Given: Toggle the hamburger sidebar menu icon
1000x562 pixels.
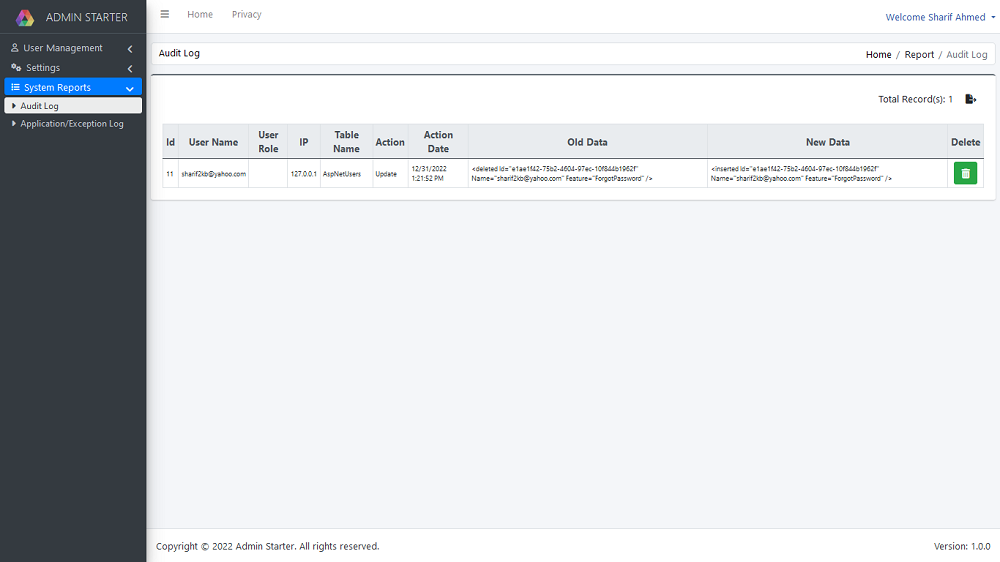Looking at the screenshot, I should click(x=165, y=15).
